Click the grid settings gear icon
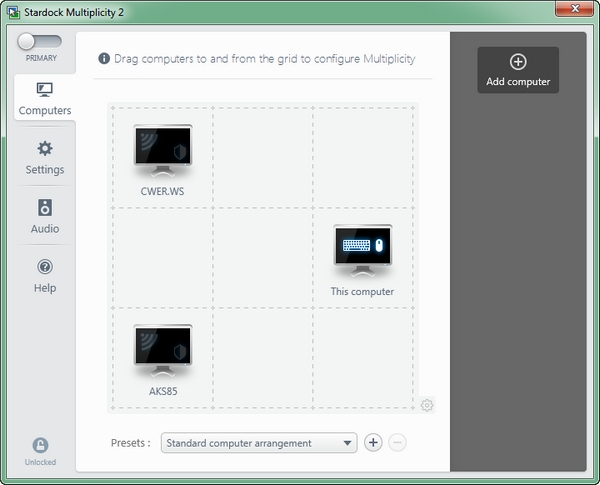Viewport: 600px width, 485px height. coord(427,405)
